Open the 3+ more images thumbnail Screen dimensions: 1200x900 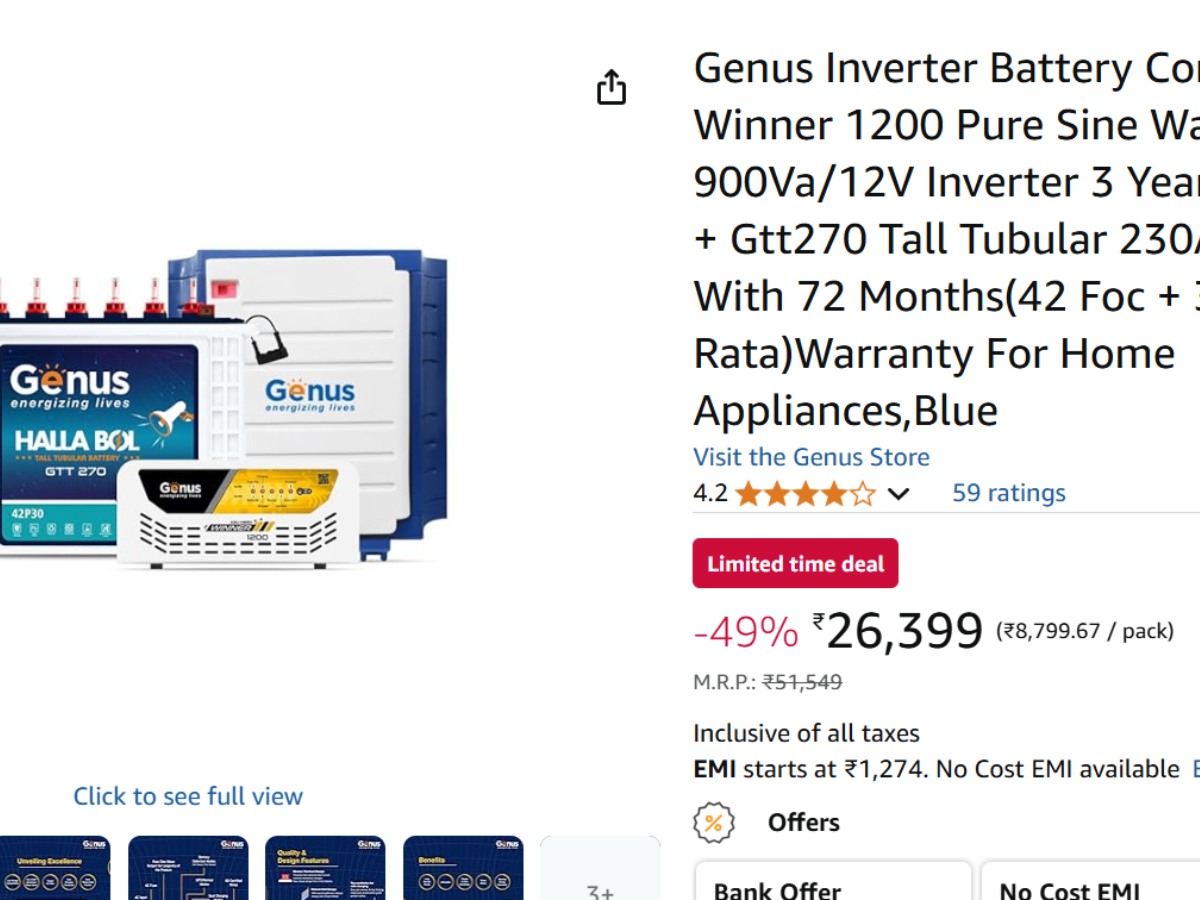coord(600,870)
